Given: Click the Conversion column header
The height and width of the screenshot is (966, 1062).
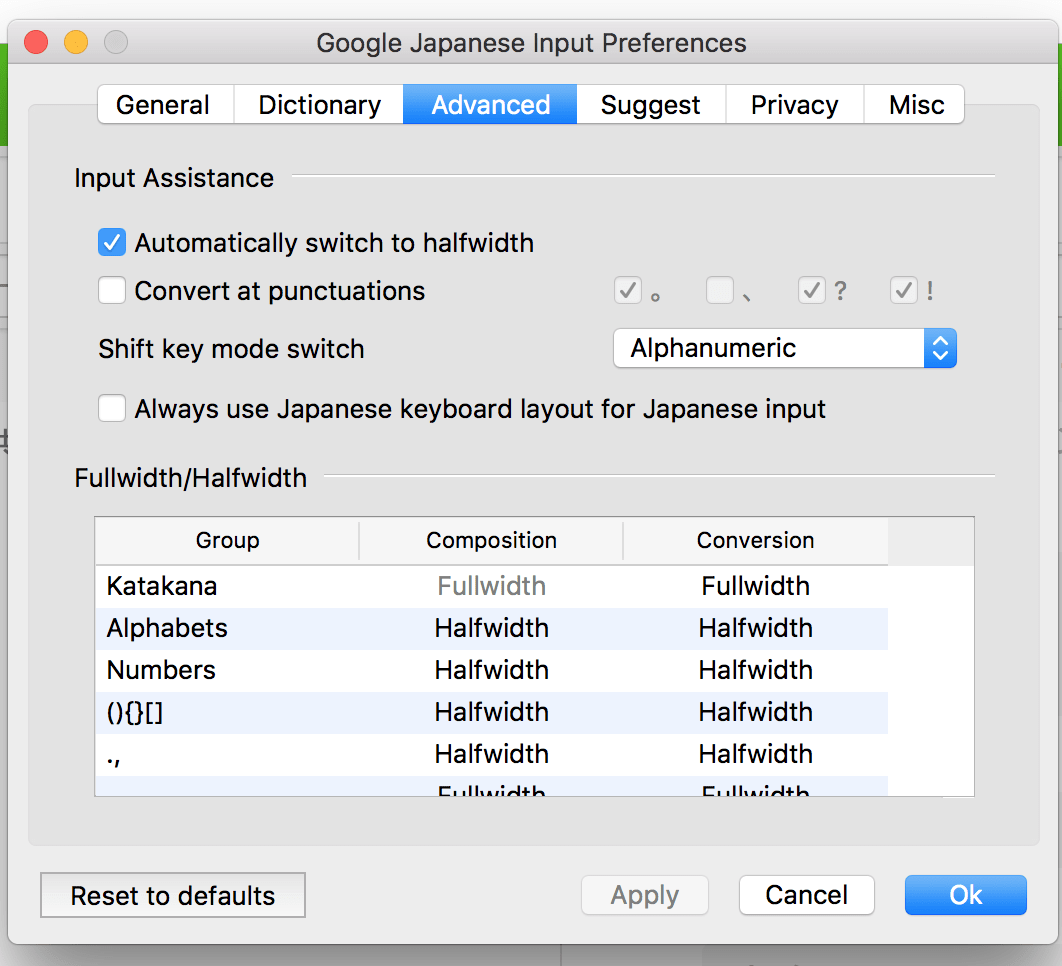Looking at the screenshot, I should tap(755, 541).
